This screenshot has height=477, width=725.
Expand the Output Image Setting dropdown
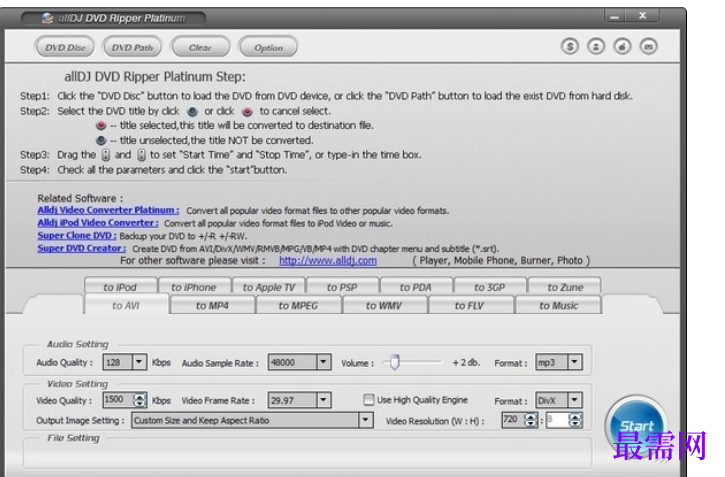click(366, 420)
